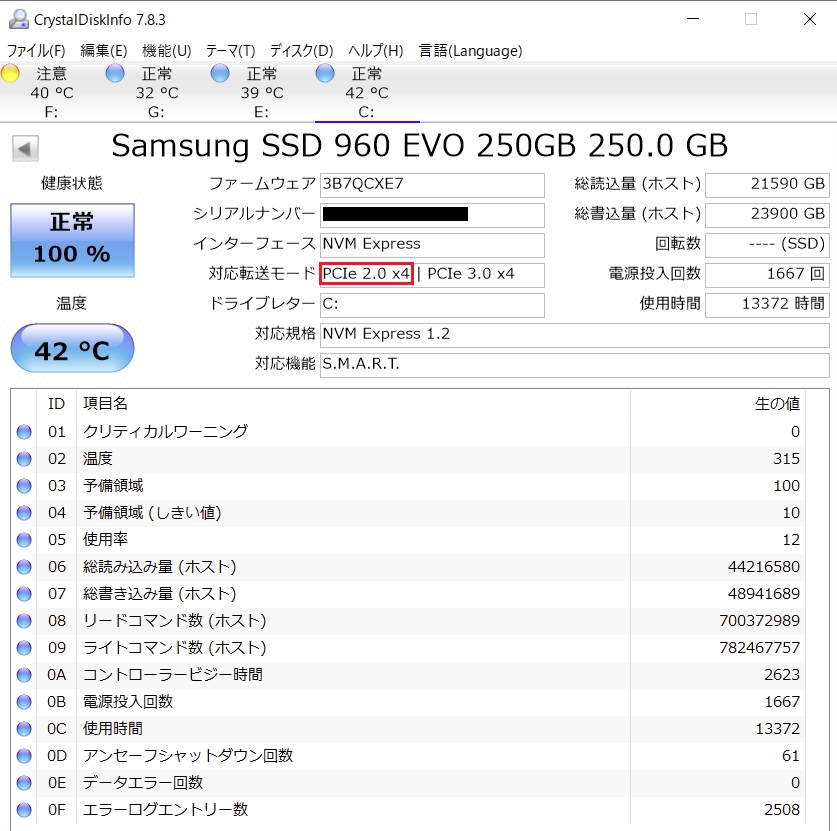Click status dot for ID 04 予備領域 (しきい値)

[x=24, y=513]
